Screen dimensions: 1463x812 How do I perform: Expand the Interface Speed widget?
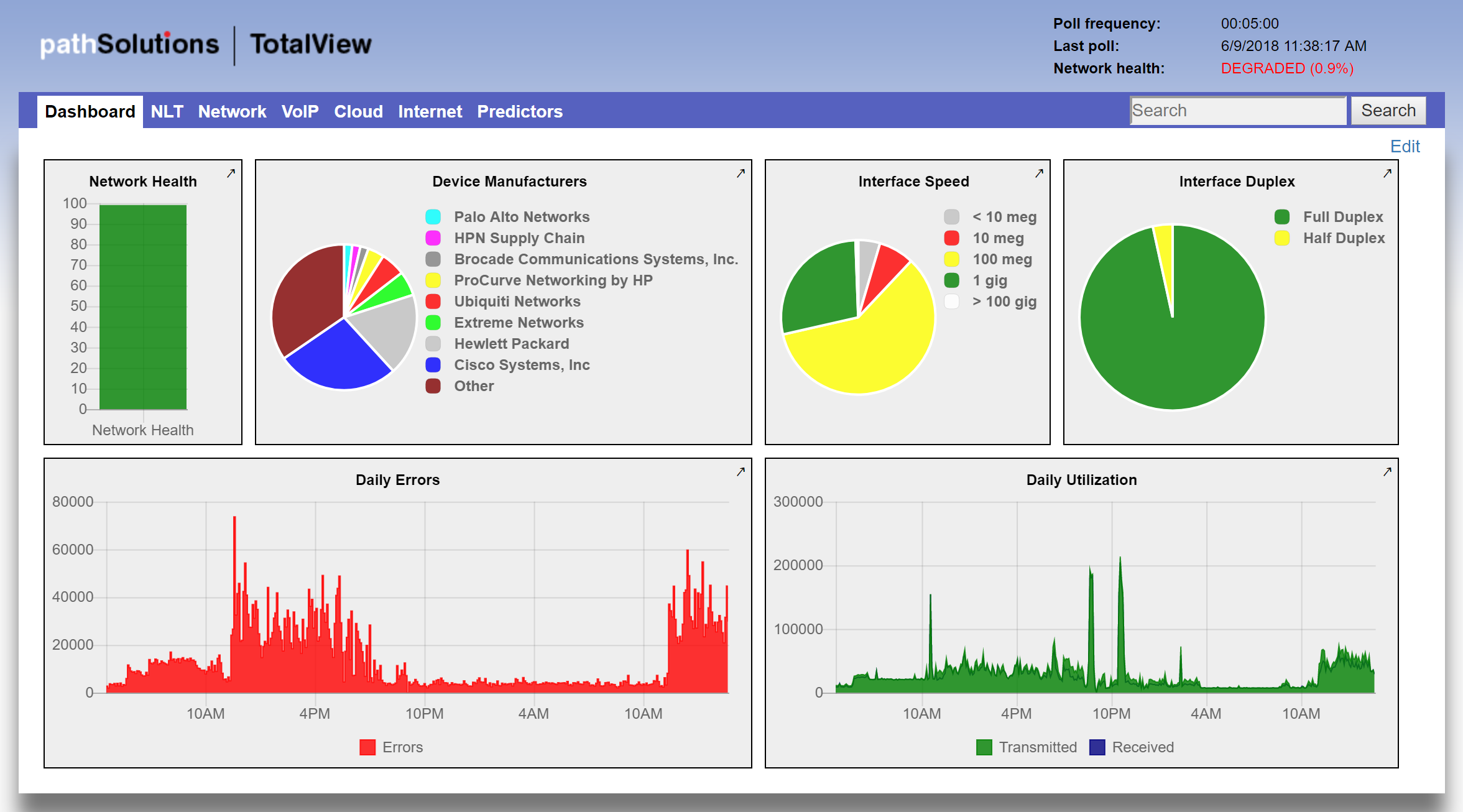coord(1038,173)
